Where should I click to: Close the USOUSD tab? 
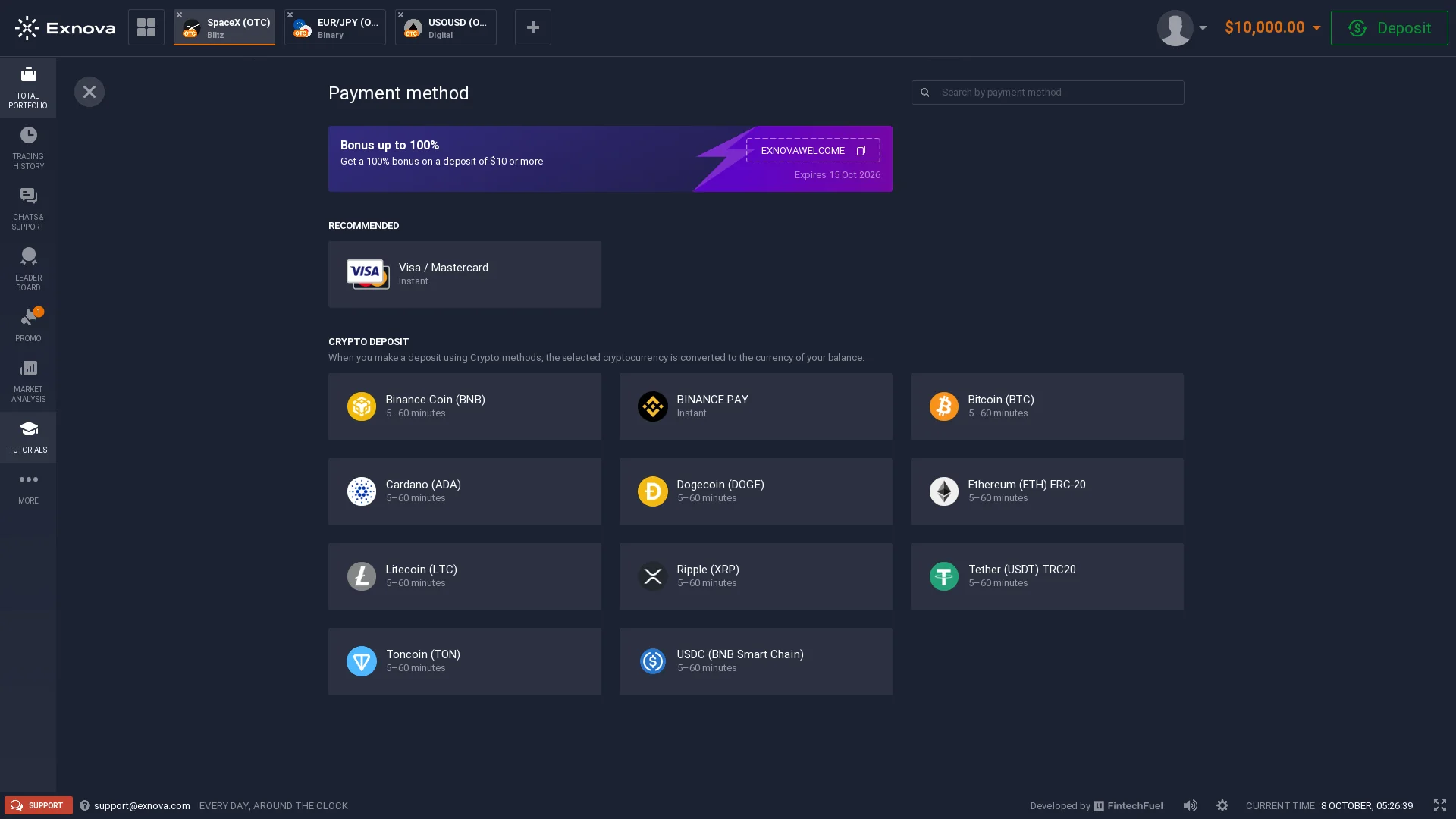click(401, 15)
